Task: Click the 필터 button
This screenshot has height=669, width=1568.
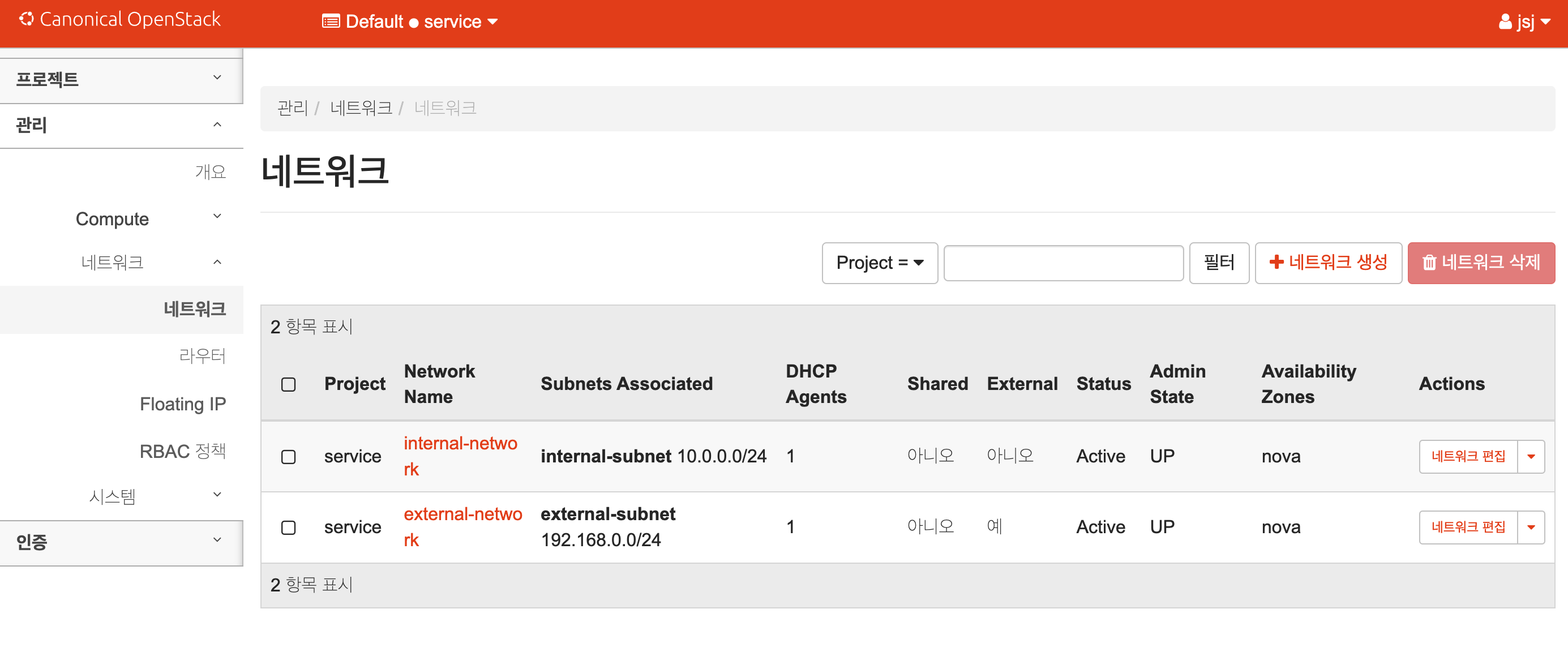Action: (1219, 263)
